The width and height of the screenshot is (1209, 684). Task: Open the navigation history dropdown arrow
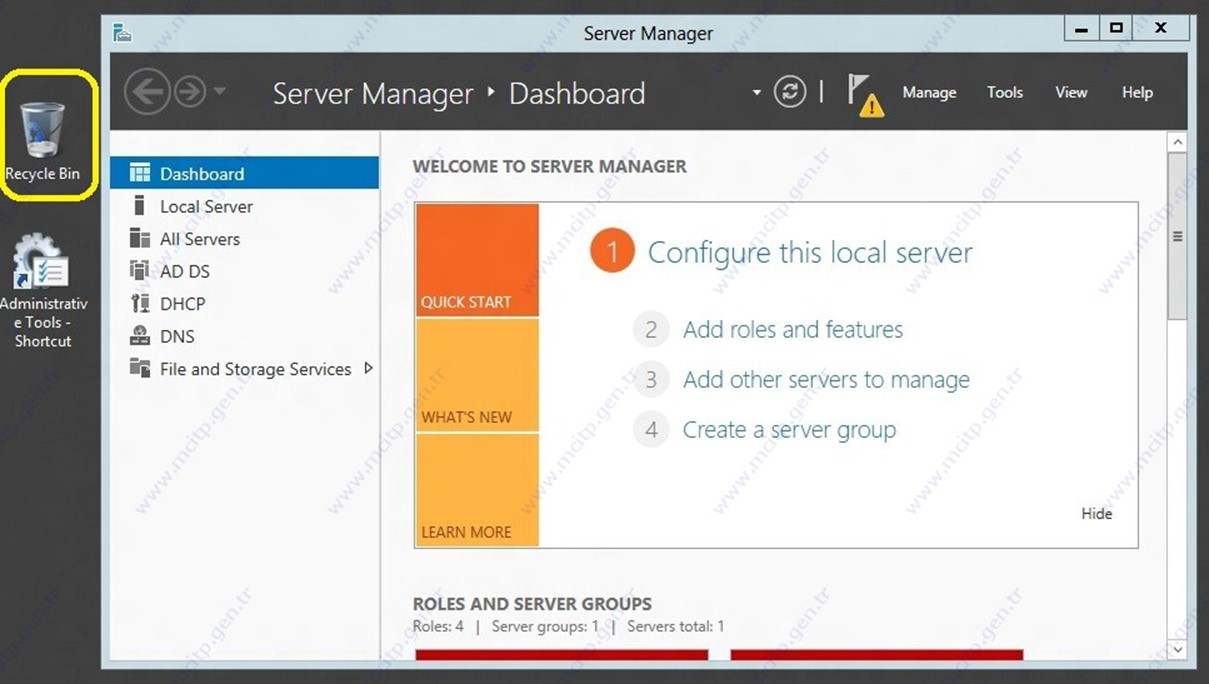pyautogui.click(x=219, y=93)
